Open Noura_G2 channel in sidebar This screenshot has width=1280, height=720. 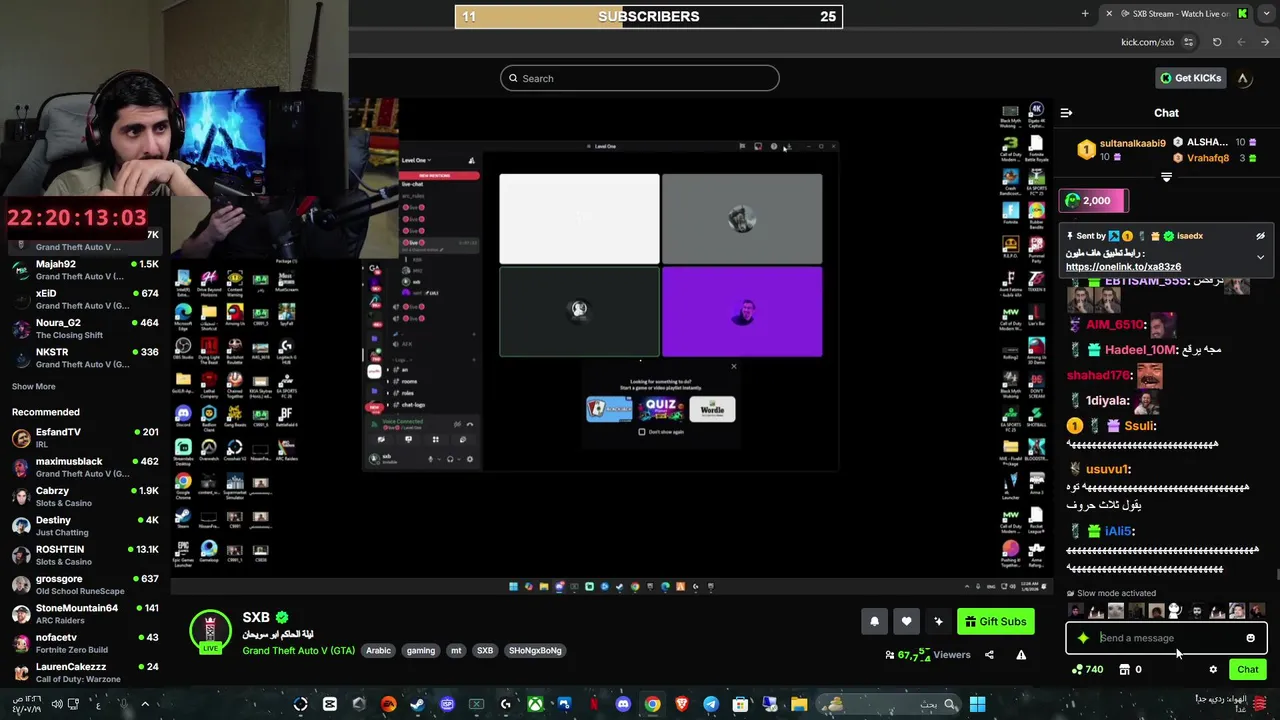85,329
